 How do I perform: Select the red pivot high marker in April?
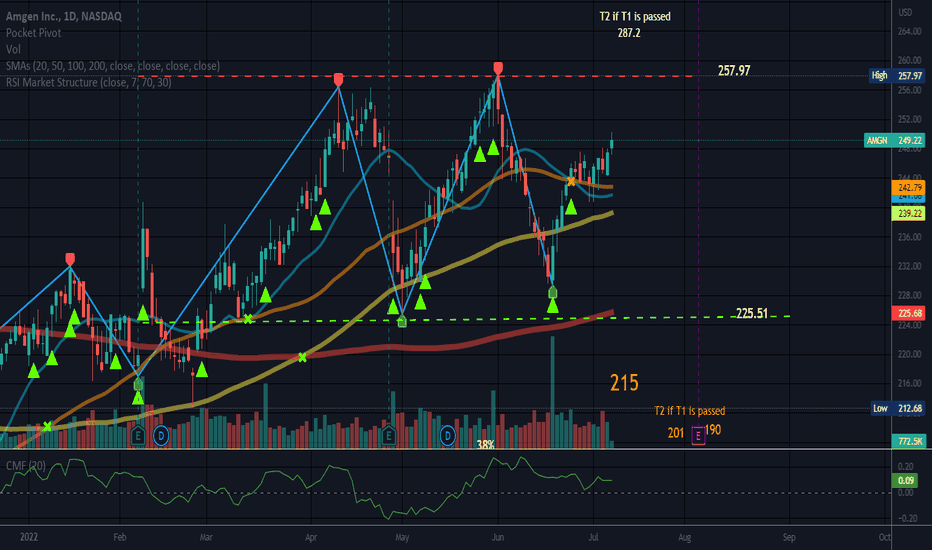[x=338, y=80]
